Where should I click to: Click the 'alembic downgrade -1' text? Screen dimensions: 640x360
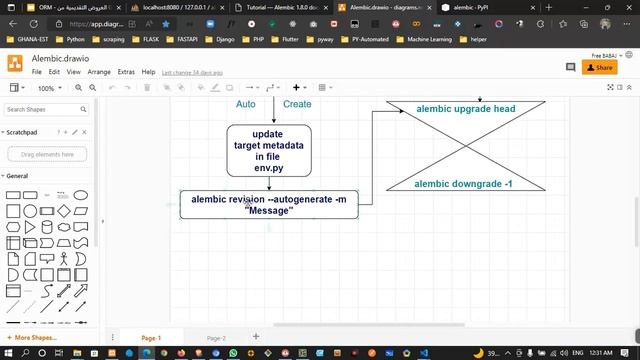click(463, 184)
